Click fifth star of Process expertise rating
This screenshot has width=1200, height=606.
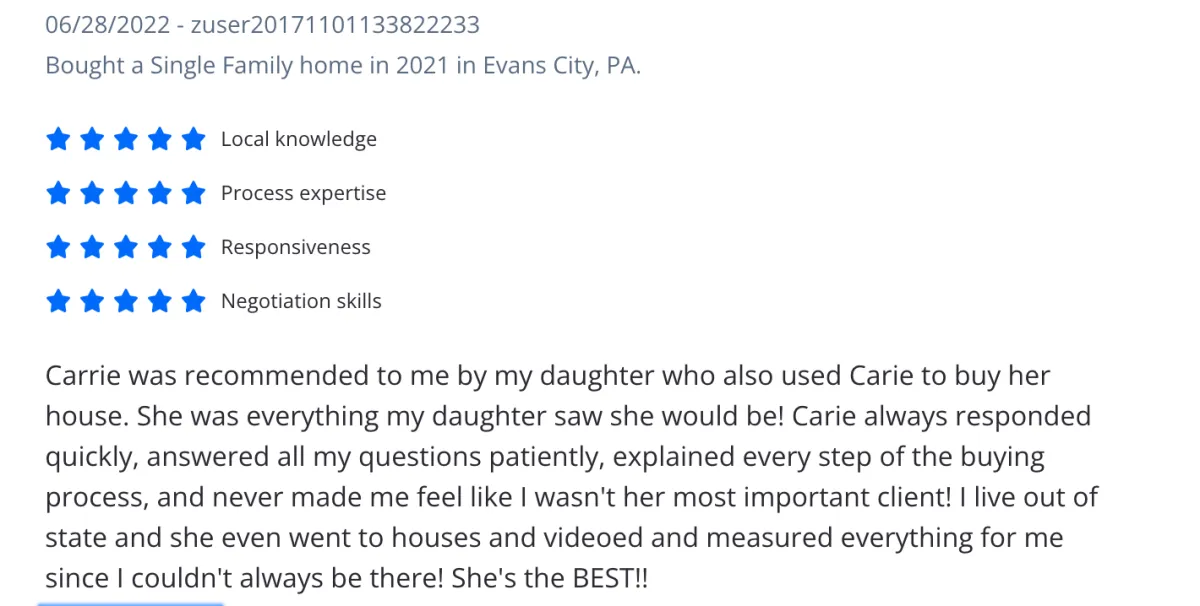tap(194, 193)
